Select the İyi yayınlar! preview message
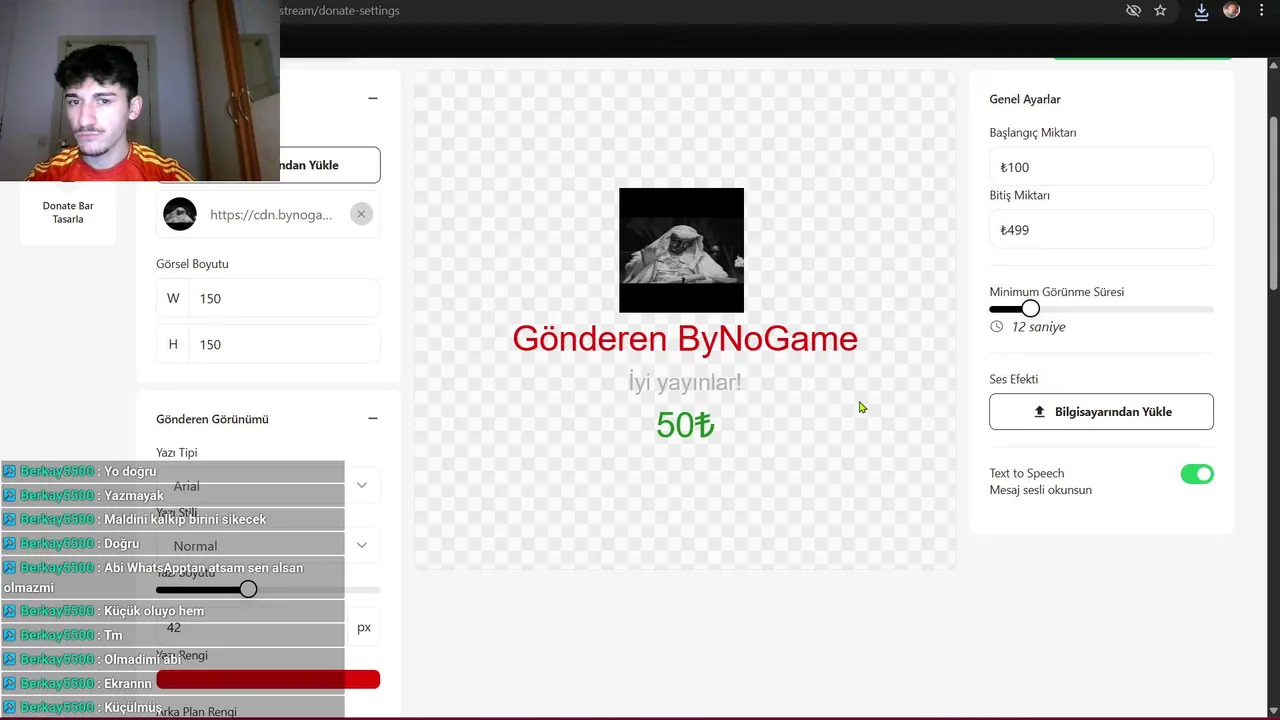 [685, 382]
